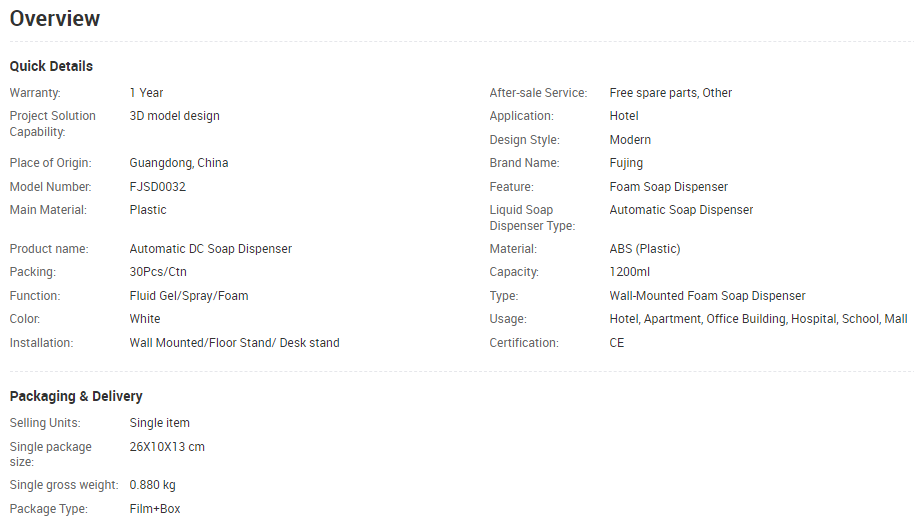This screenshot has height=523, width=914.
Task: Click the Overview heading
Action: tap(55, 19)
